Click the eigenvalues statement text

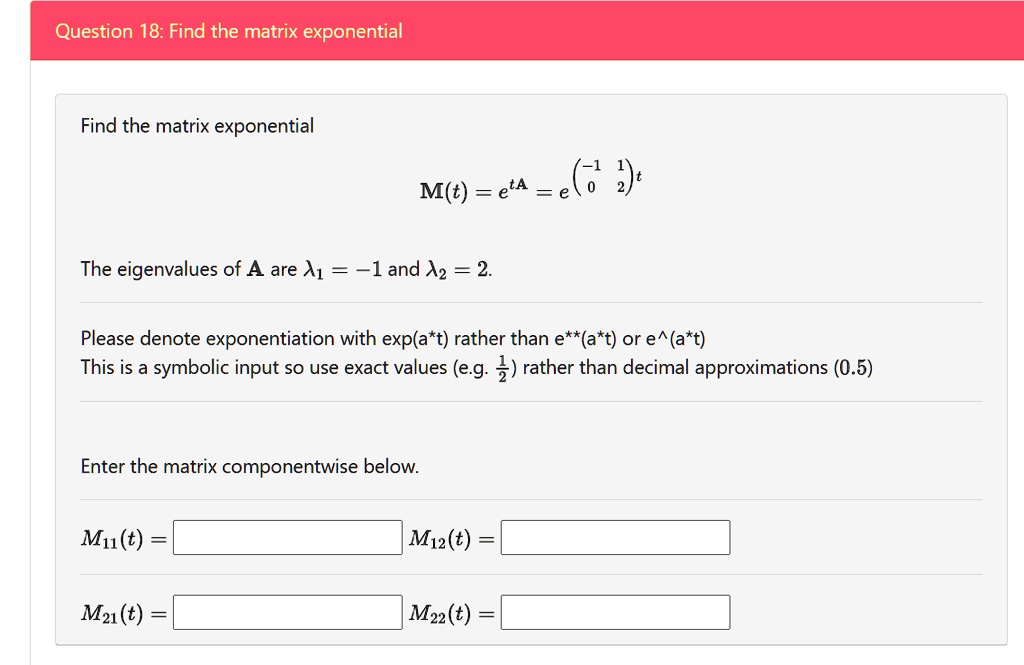(x=286, y=268)
